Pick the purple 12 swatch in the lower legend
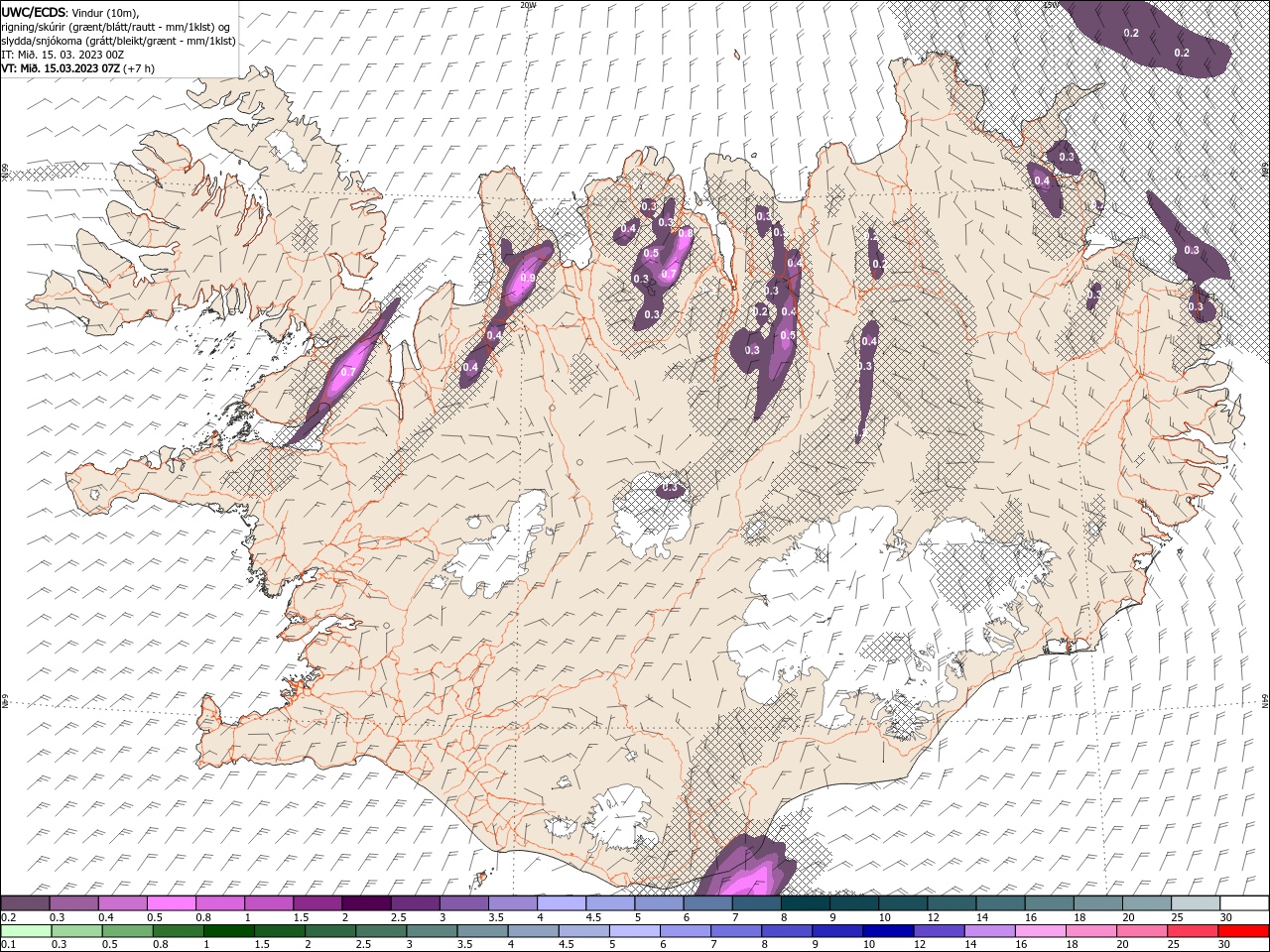The height and width of the screenshot is (952, 1270). [x=940, y=931]
